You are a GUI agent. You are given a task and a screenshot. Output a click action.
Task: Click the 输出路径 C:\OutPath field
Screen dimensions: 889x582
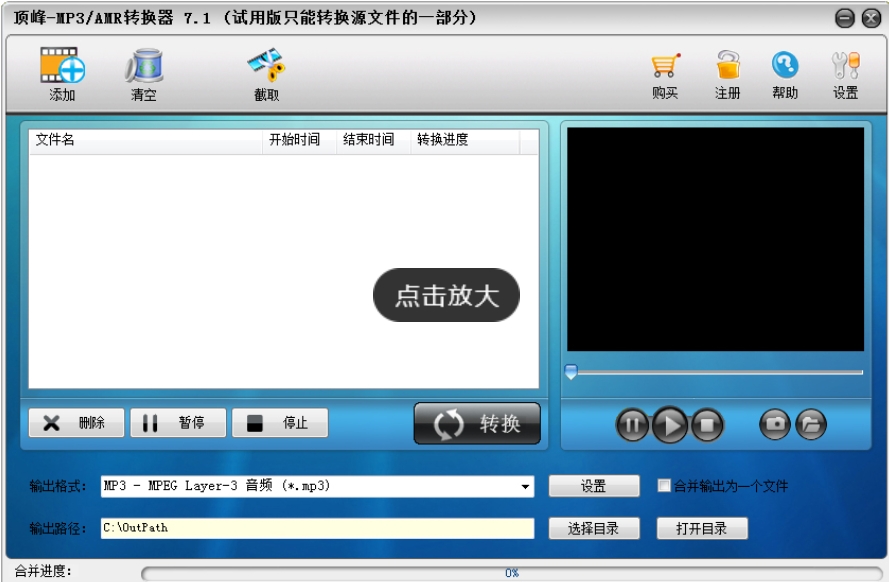point(318,528)
